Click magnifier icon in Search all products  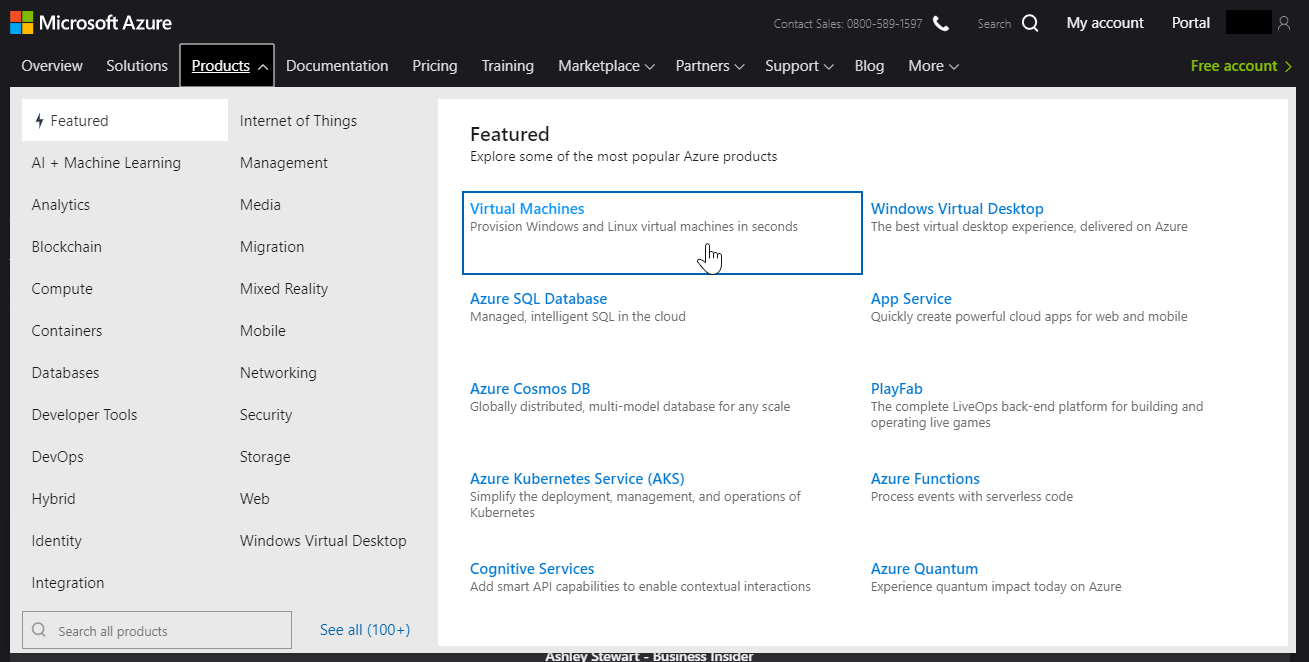39,630
